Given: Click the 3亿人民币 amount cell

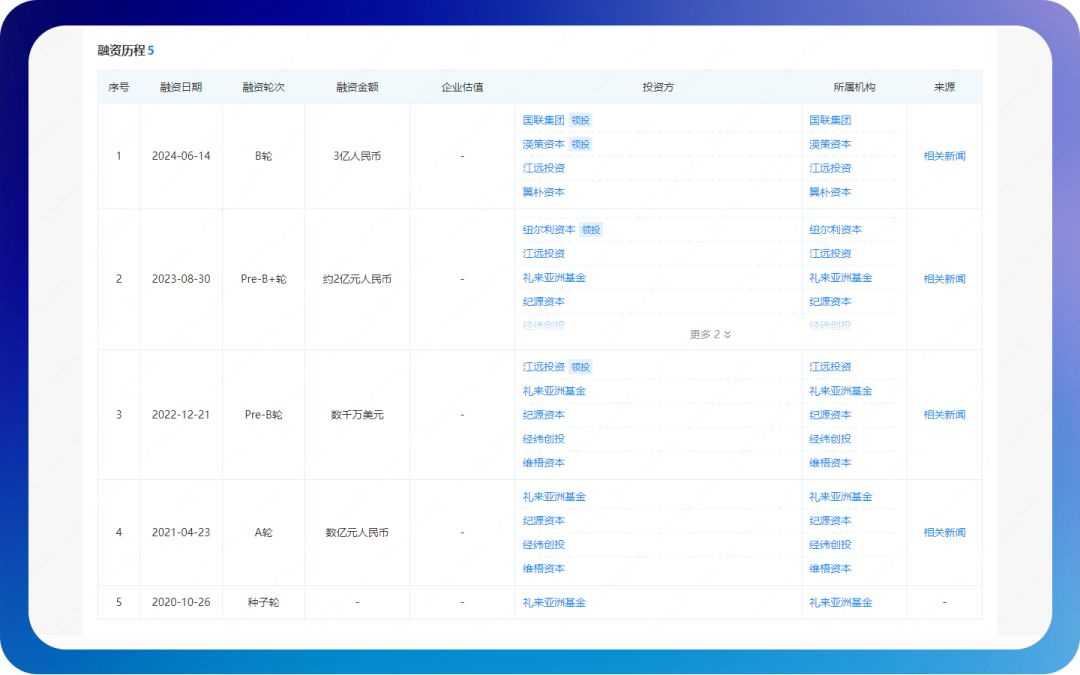Looking at the screenshot, I should click(357, 156).
